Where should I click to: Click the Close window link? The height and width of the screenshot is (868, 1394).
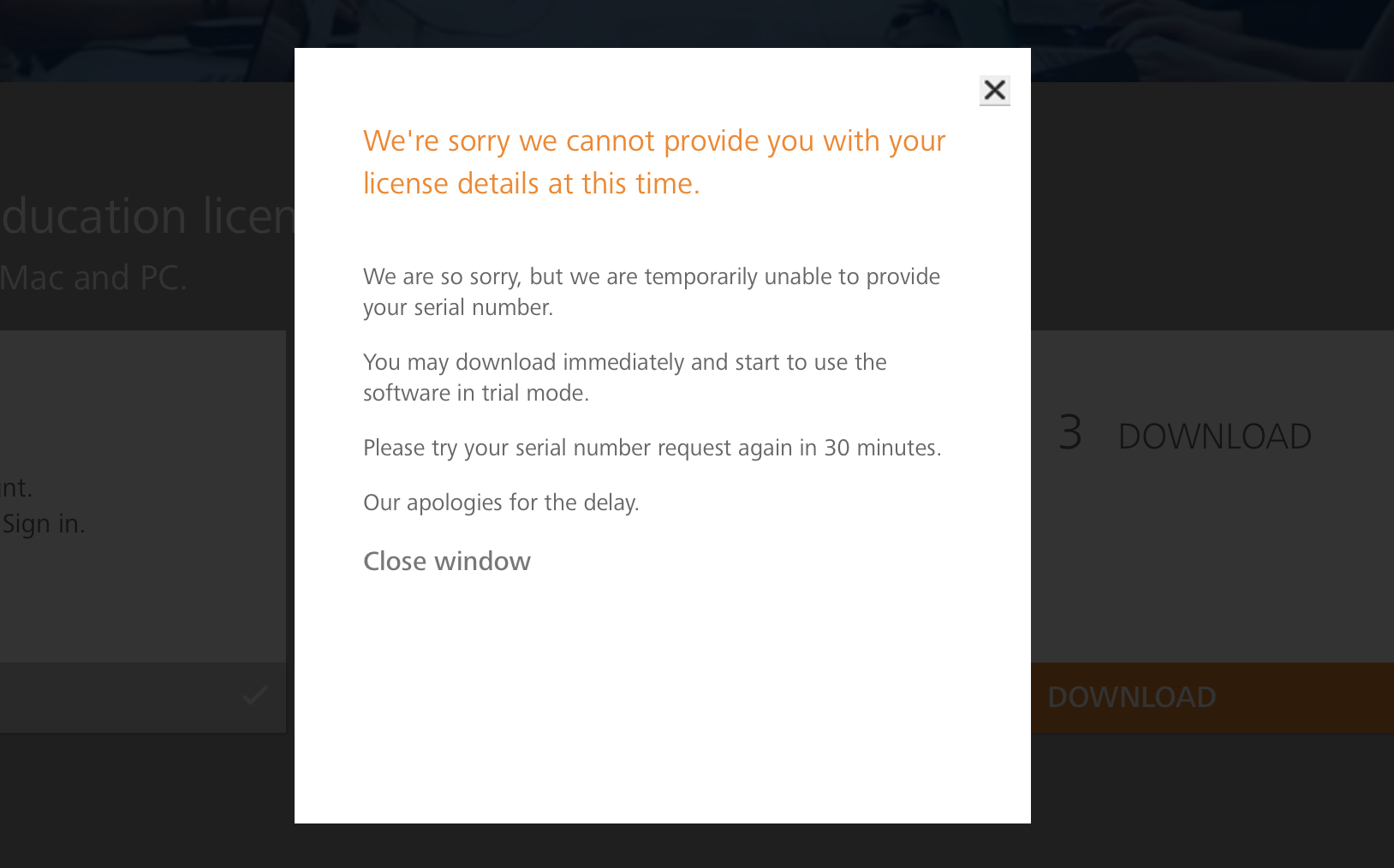point(446,562)
